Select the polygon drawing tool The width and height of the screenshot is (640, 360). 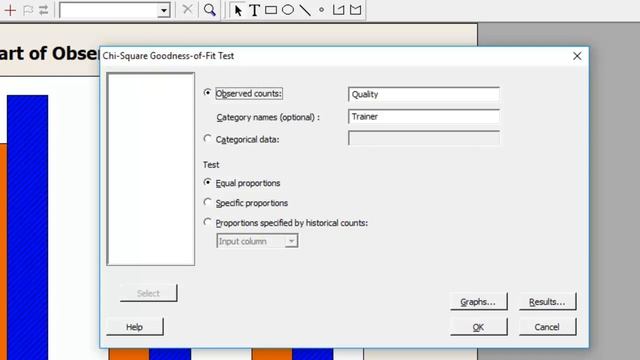point(356,10)
